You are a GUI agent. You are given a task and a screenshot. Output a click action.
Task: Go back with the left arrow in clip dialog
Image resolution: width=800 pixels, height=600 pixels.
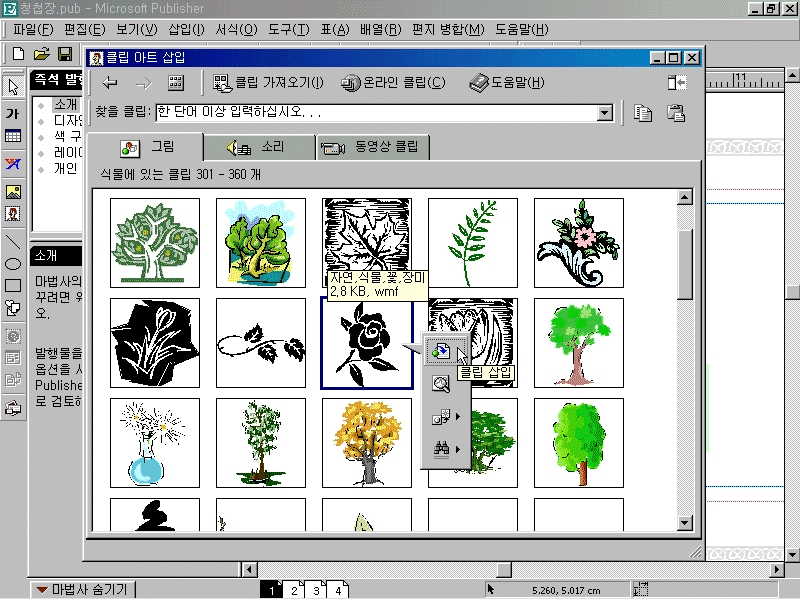coord(110,83)
